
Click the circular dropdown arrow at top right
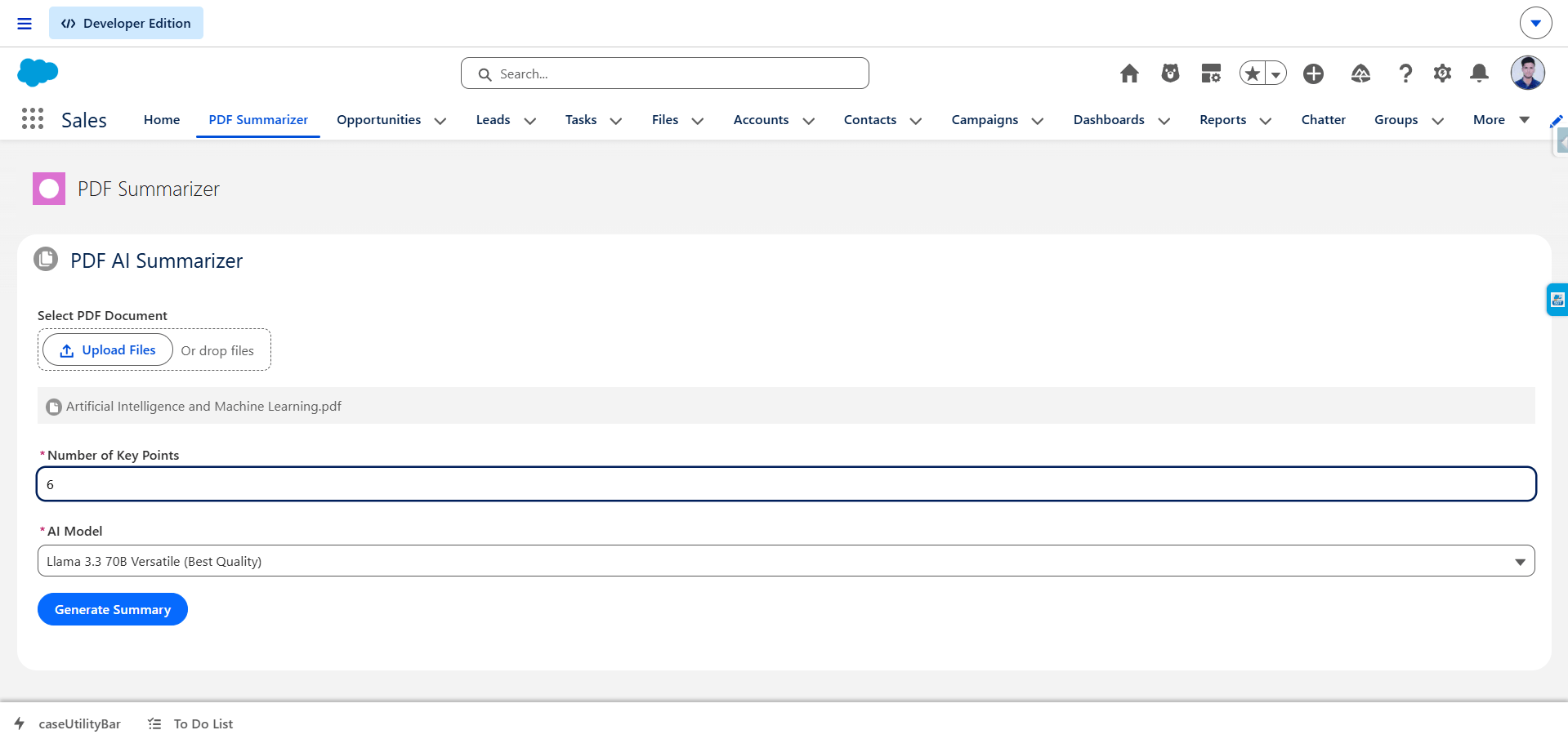click(x=1535, y=23)
